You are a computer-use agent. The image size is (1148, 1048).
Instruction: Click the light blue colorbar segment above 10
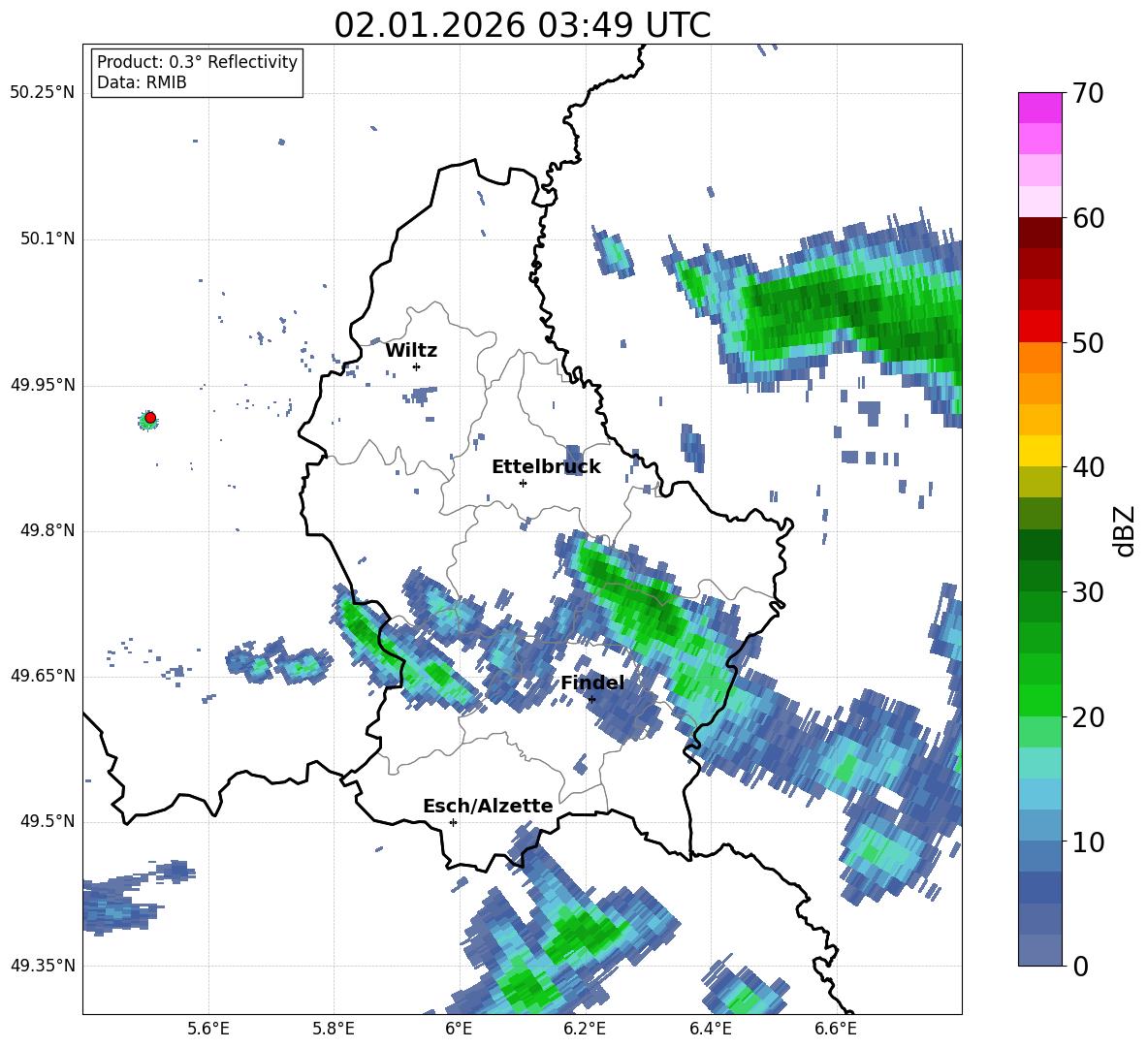(1039, 826)
